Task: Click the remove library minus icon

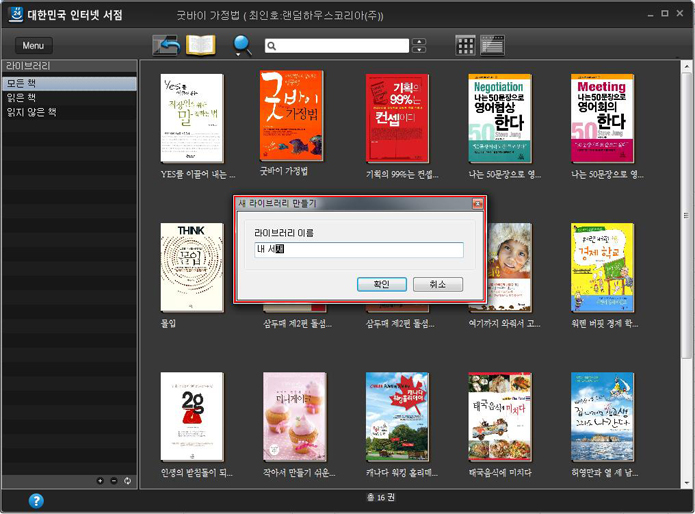Action: click(x=114, y=481)
